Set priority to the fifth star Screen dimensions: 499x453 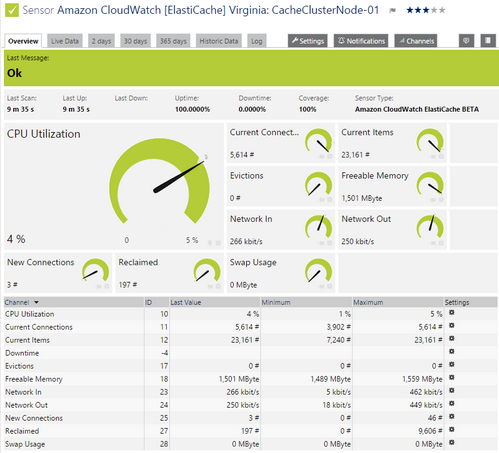[x=442, y=10]
